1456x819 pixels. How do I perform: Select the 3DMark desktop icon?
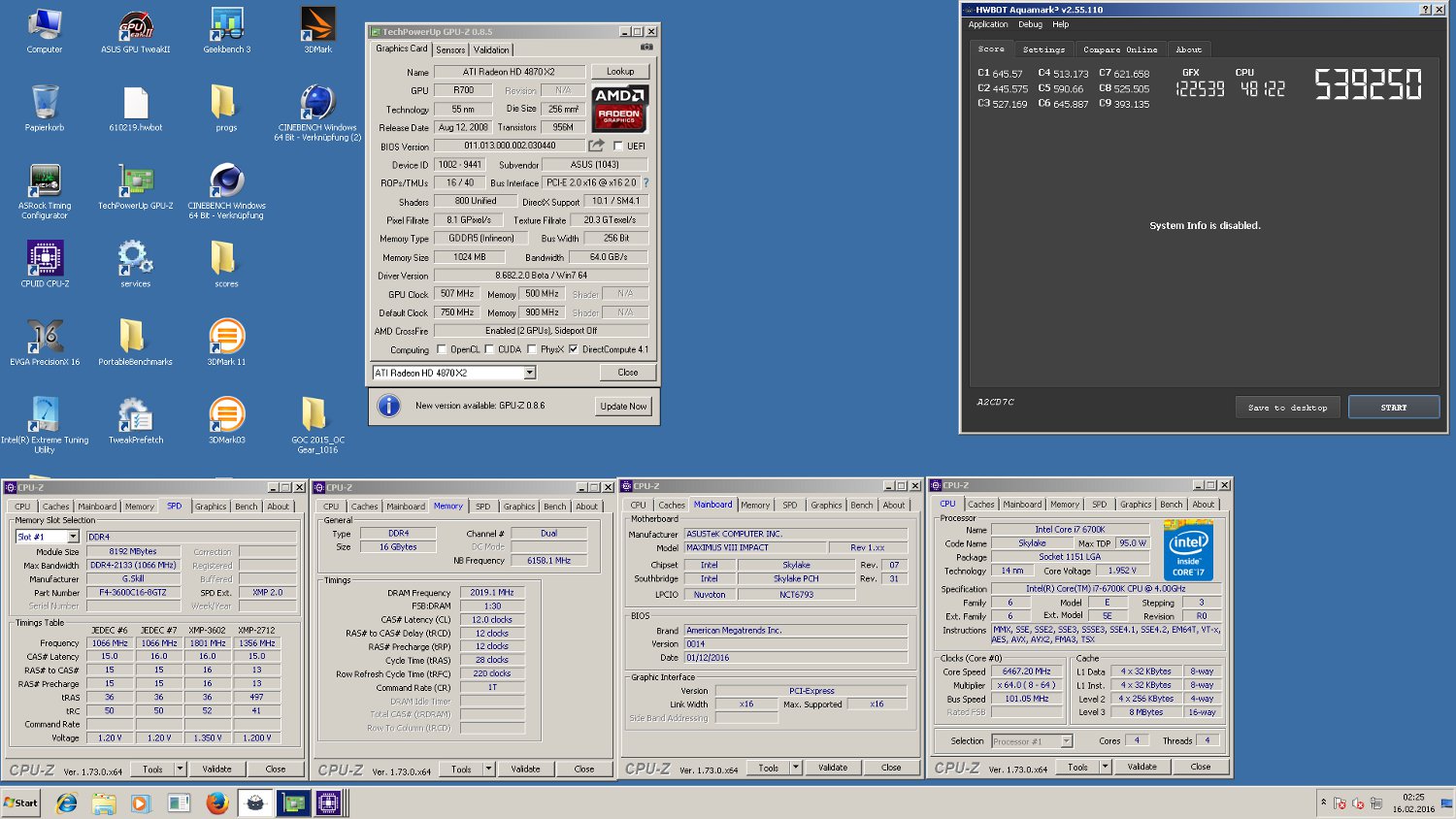click(x=317, y=30)
